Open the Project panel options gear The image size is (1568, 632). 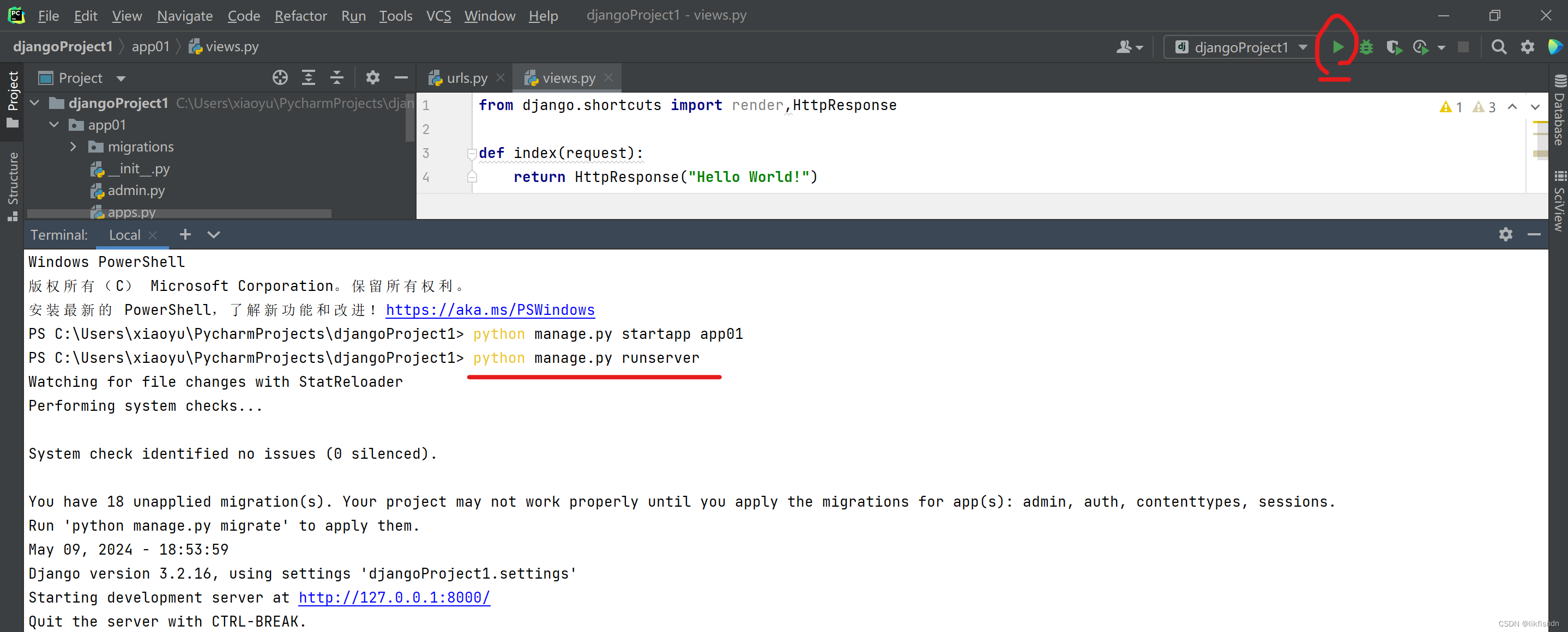coord(372,78)
